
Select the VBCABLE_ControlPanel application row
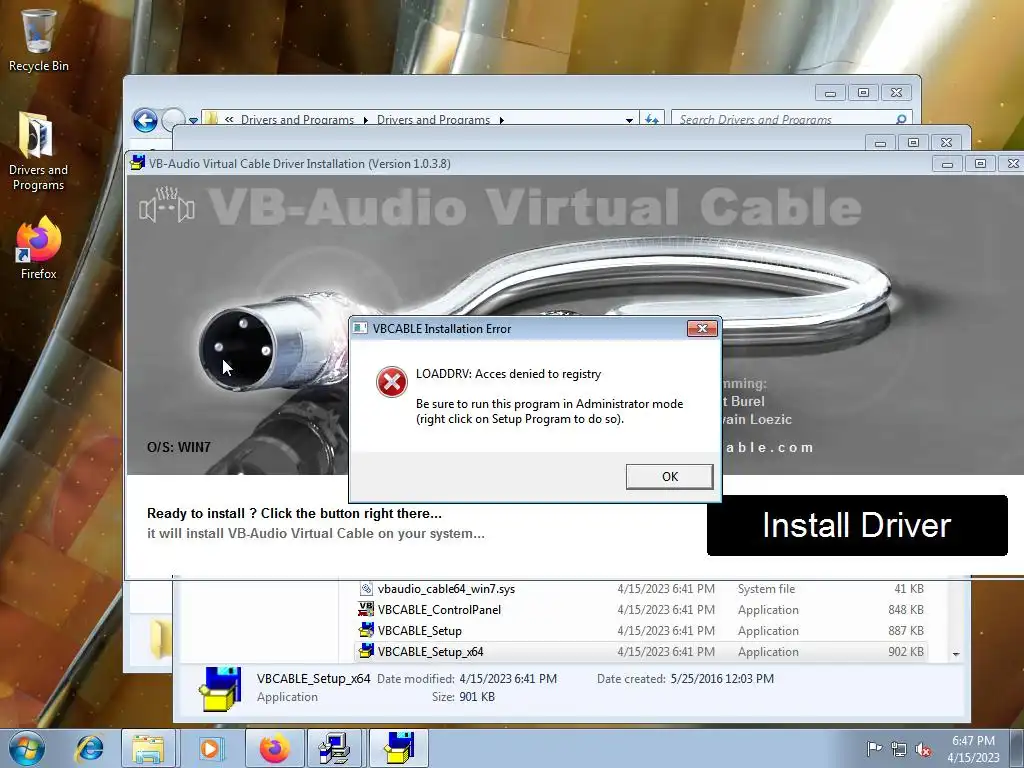click(642, 610)
